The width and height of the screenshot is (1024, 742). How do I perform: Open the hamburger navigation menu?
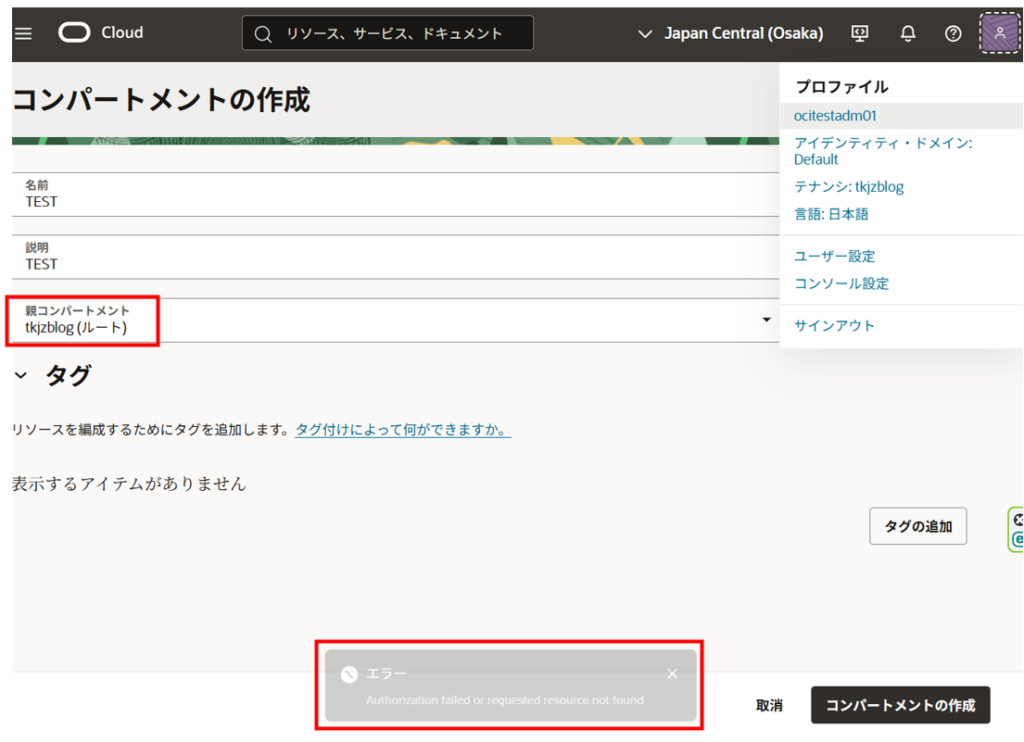coord(23,33)
